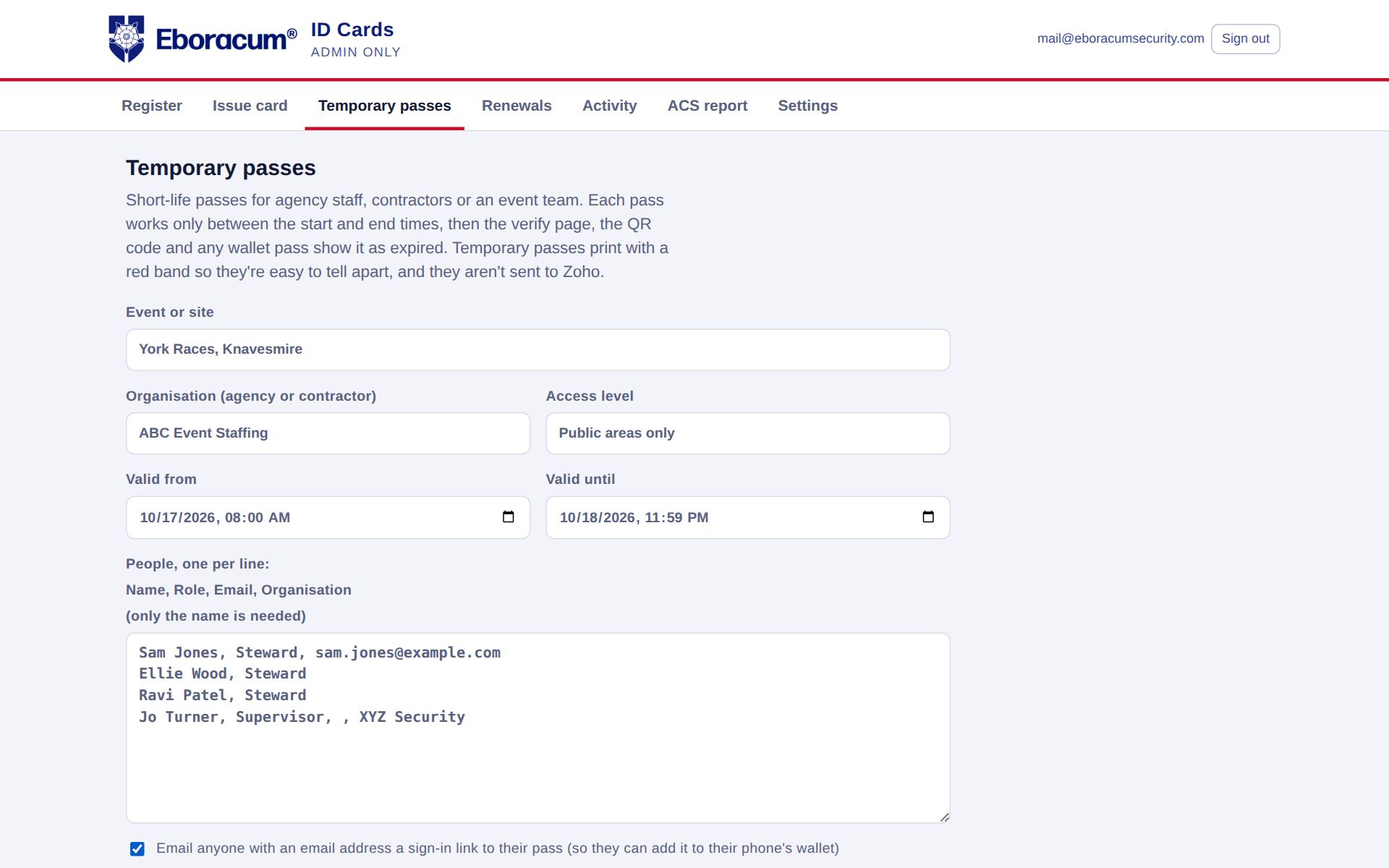Select the Temporary passes tab
The image size is (1389, 868).
pyautogui.click(x=385, y=106)
